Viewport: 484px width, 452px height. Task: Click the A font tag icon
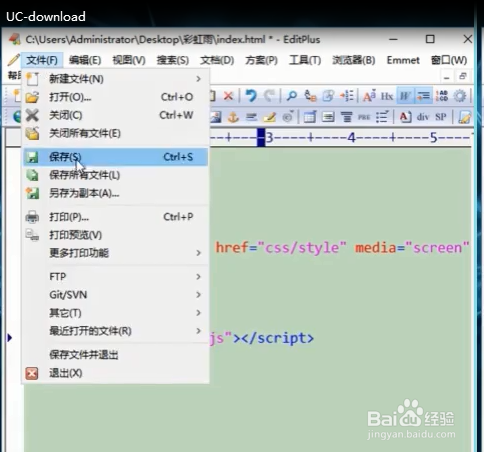tap(405, 117)
